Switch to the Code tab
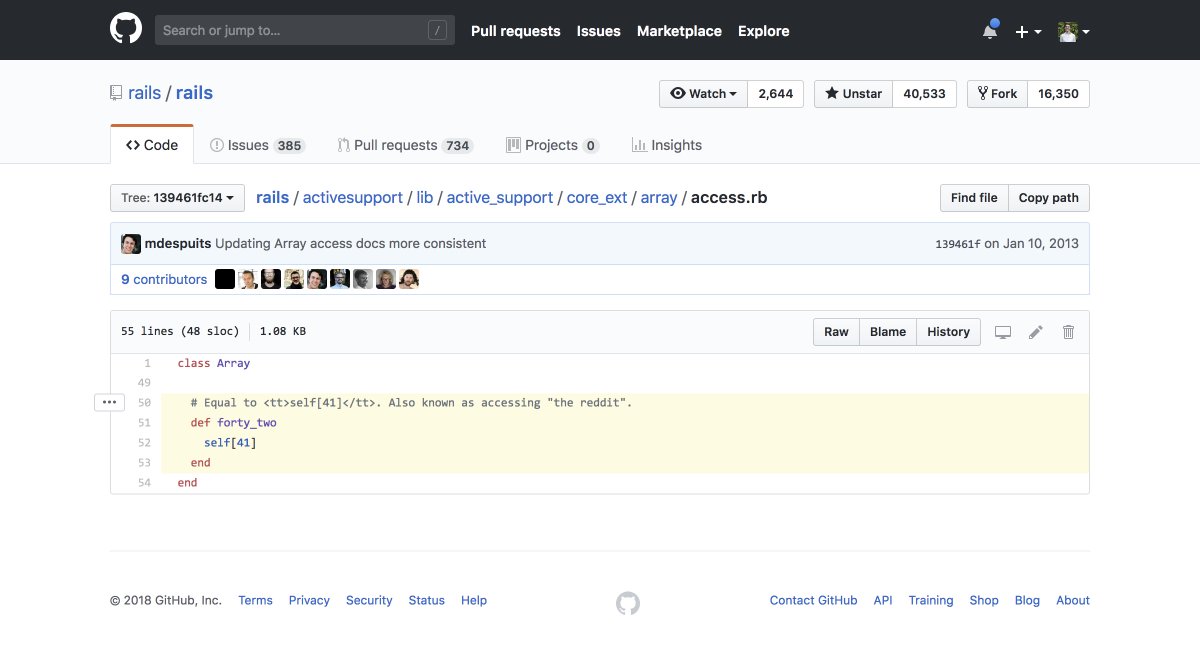 coord(152,145)
